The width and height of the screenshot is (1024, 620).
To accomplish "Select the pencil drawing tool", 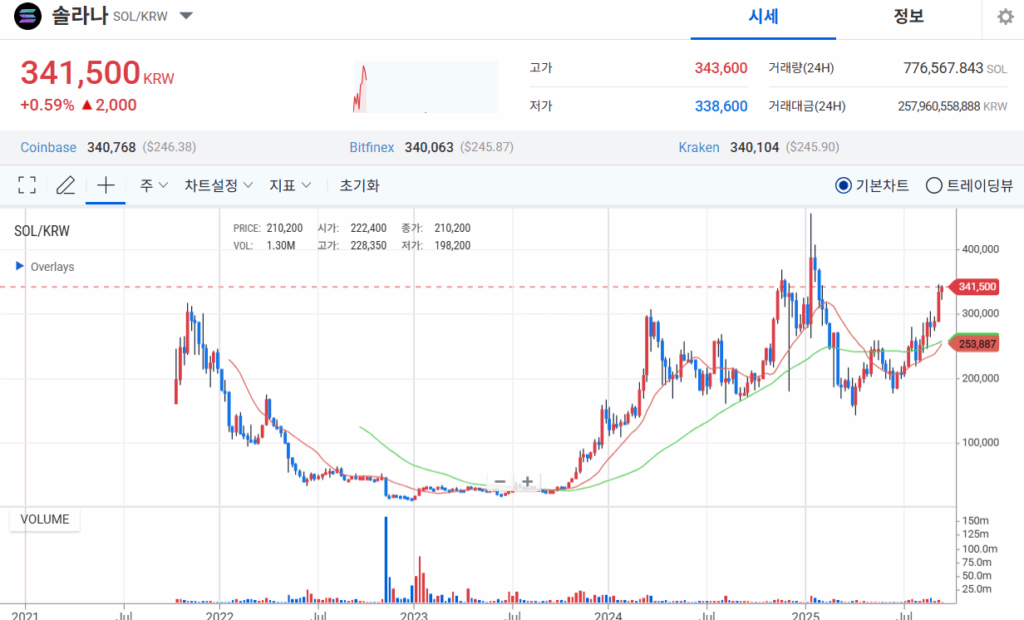I will coord(65,186).
